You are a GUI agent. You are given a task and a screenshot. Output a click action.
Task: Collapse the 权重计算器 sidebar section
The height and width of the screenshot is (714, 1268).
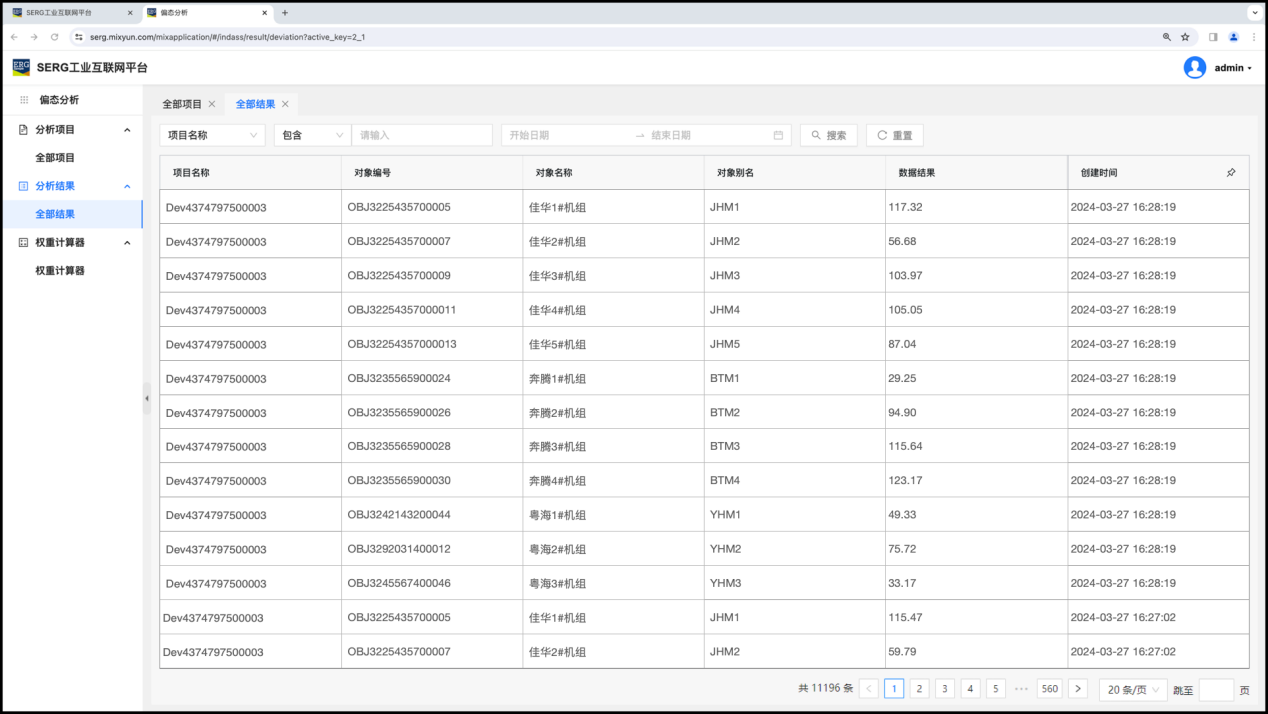pos(127,243)
